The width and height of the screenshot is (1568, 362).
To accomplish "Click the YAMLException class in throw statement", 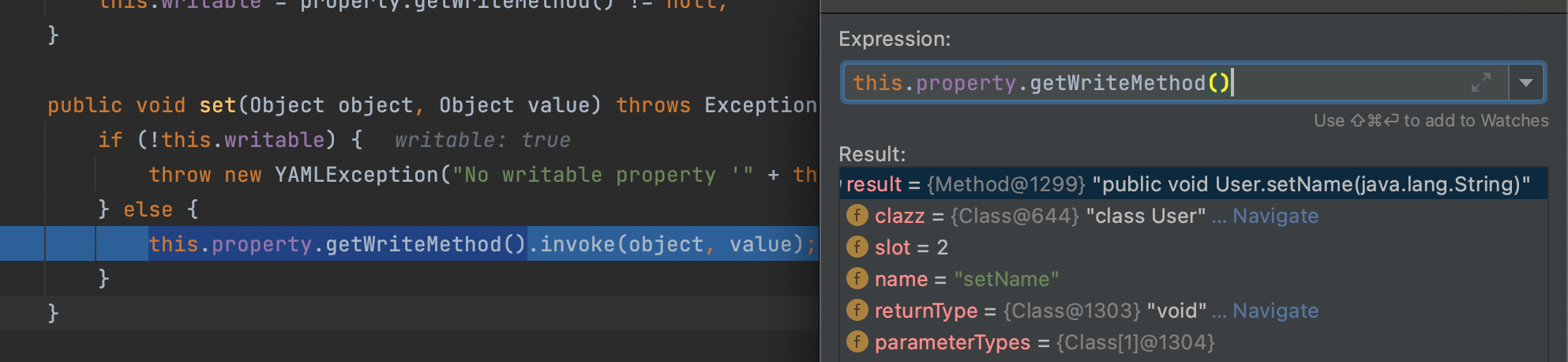I will (356, 175).
